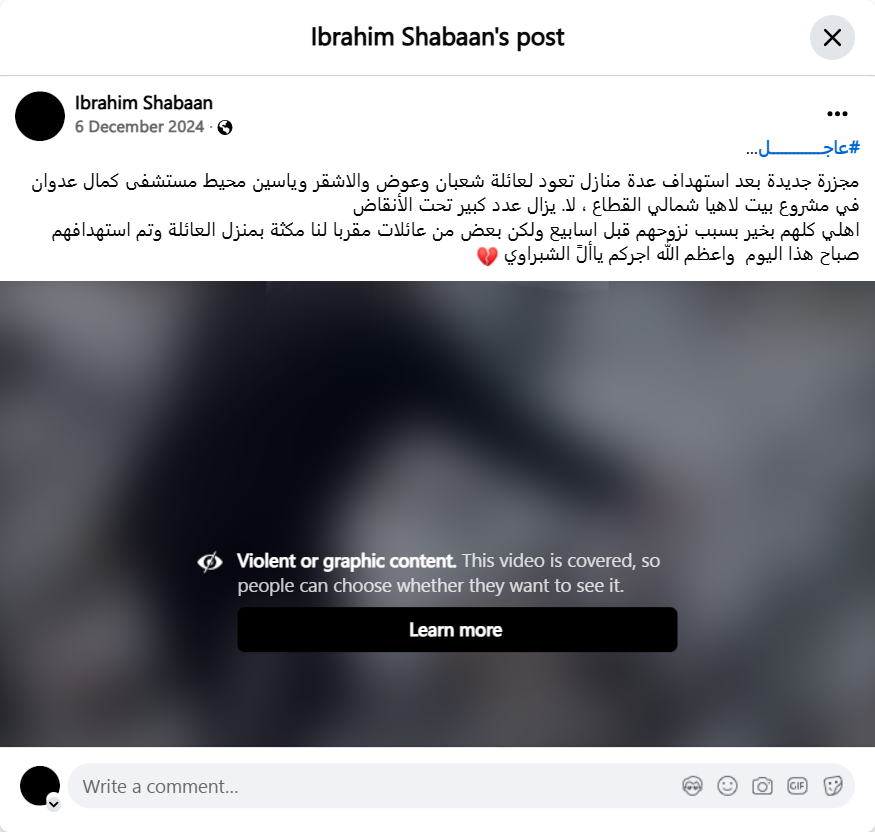
Task: Click your avatar beside the comment box
Action: (x=40, y=786)
